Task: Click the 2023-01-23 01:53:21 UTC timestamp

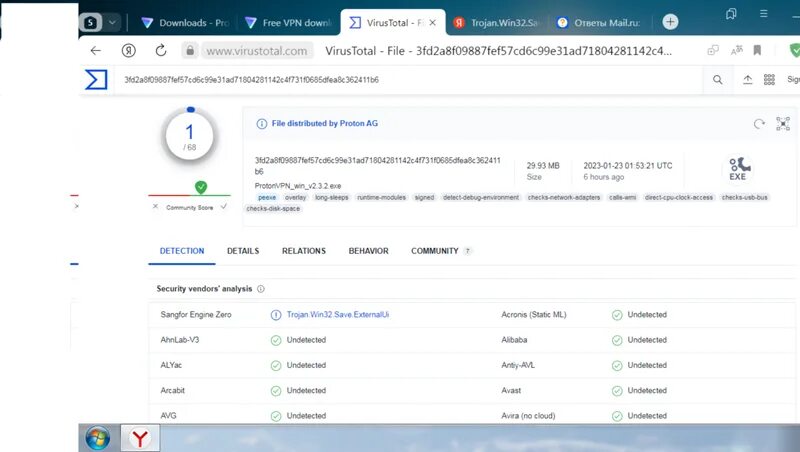Action: 628,166
